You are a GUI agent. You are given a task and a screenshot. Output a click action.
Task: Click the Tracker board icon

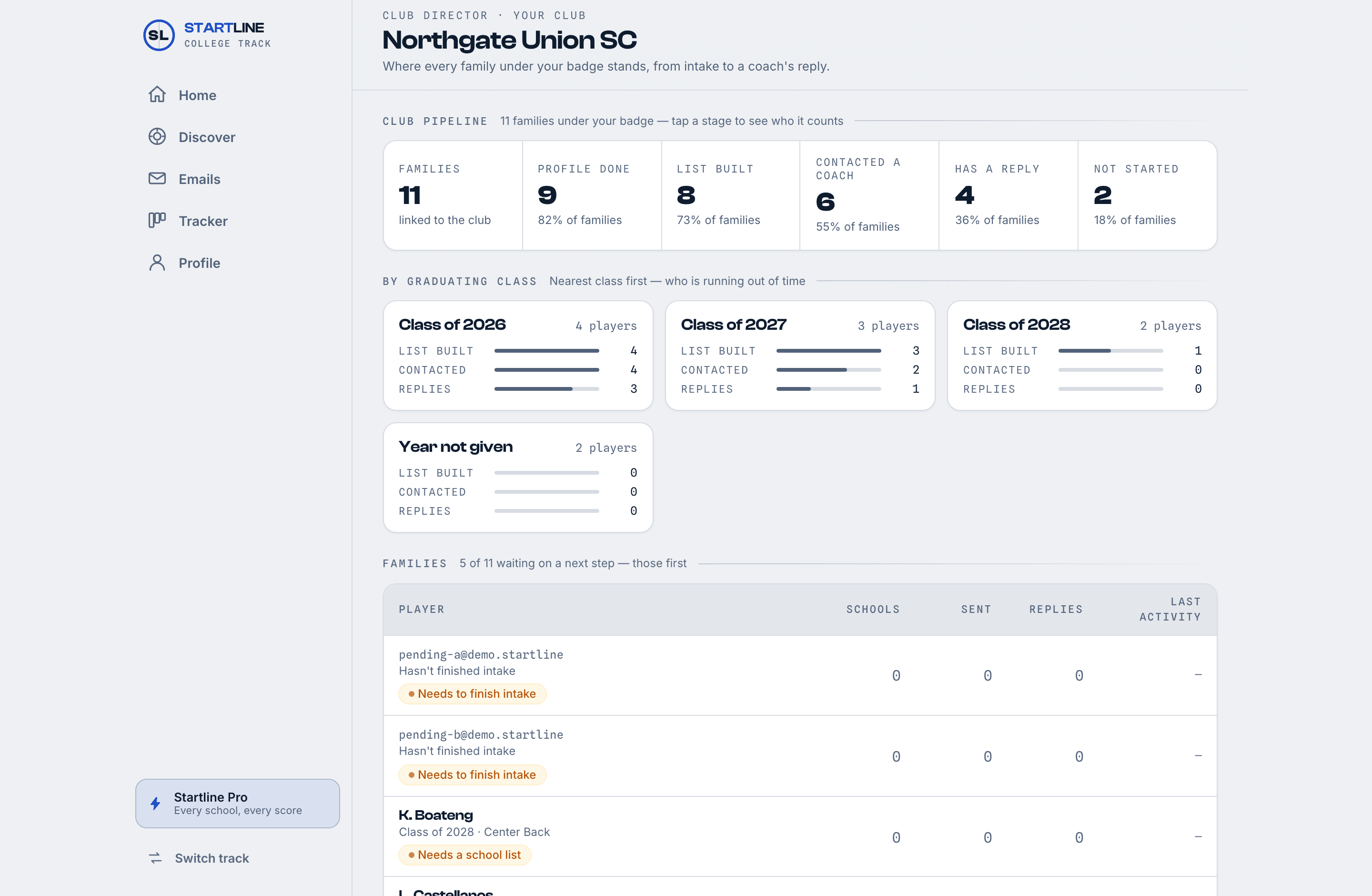[157, 220]
